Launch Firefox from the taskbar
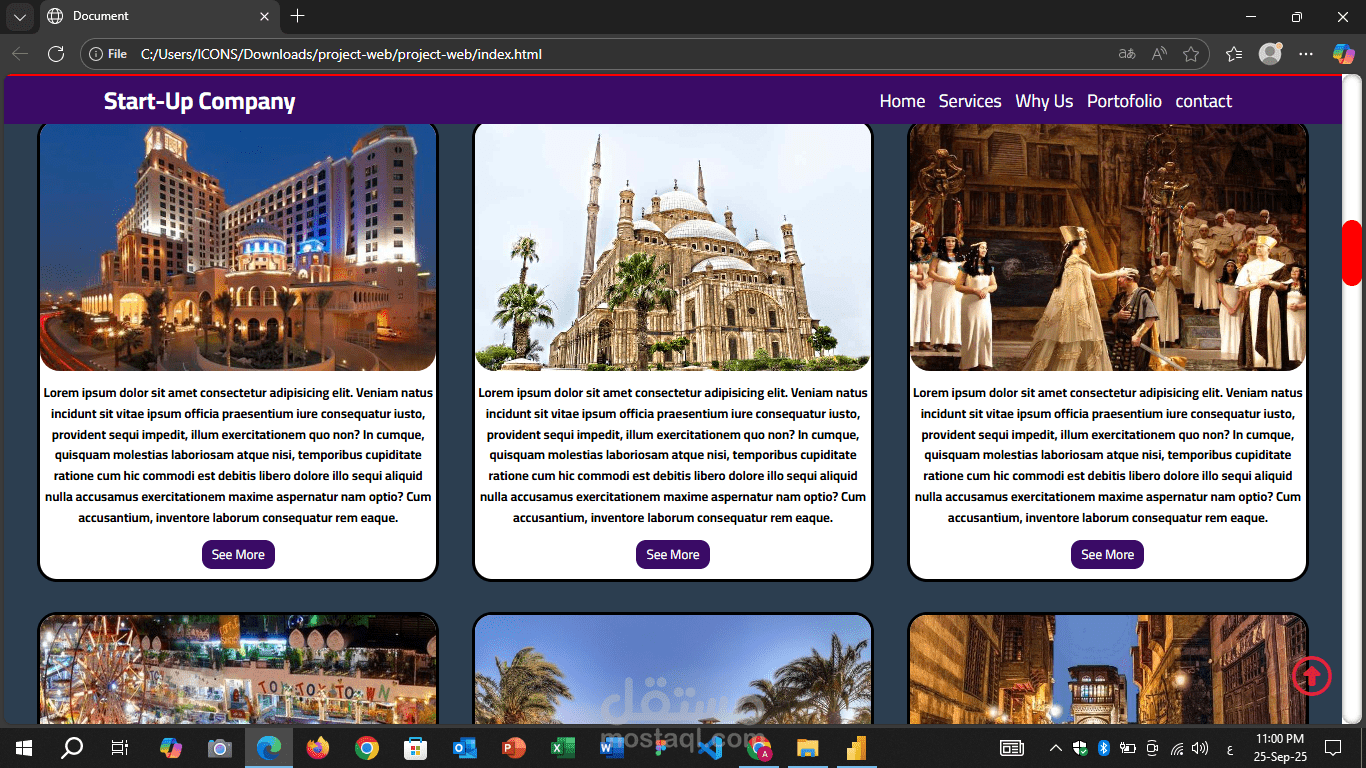The height and width of the screenshot is (768, 1366). (318, 747)
